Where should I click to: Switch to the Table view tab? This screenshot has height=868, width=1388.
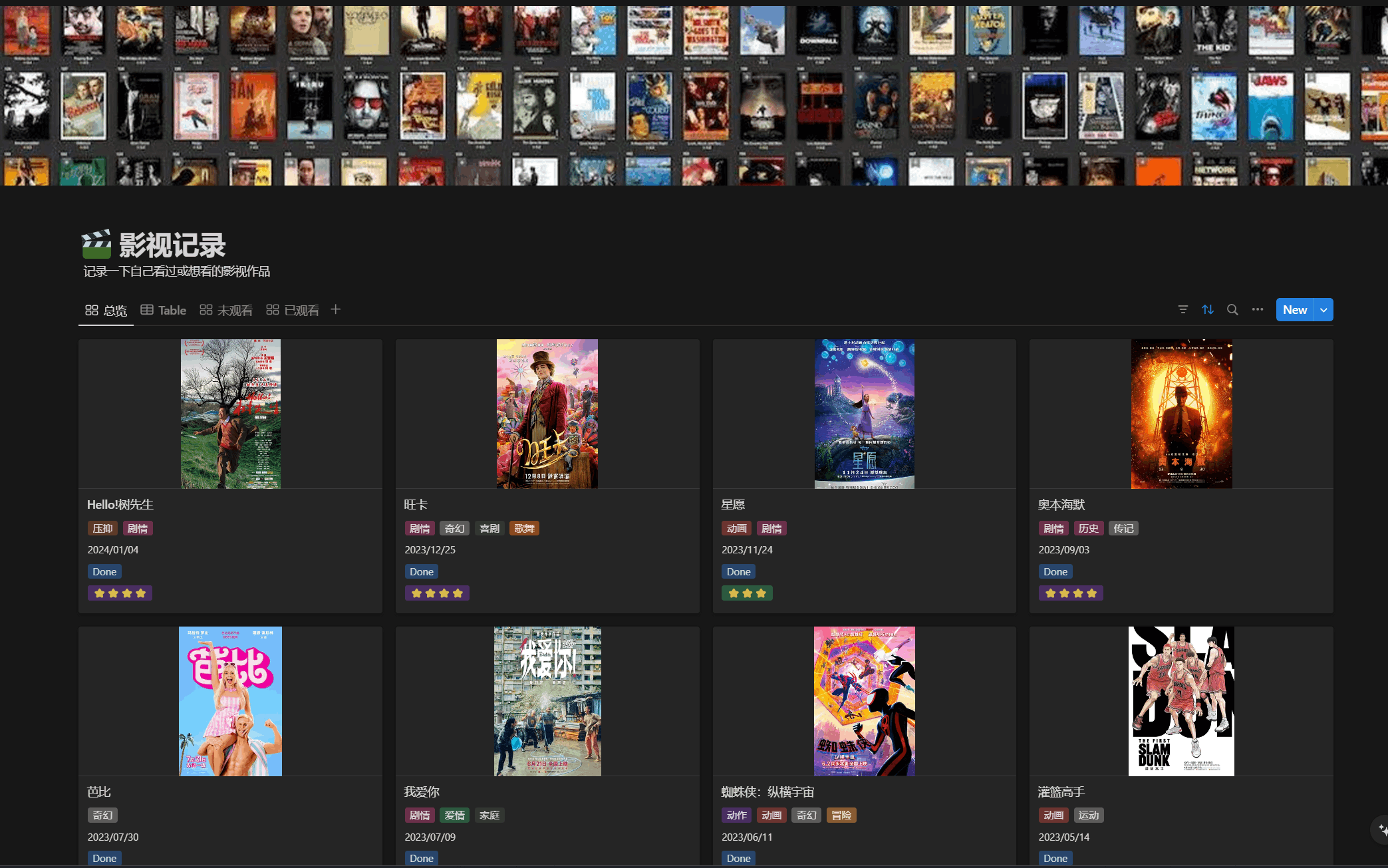[164, 311]
